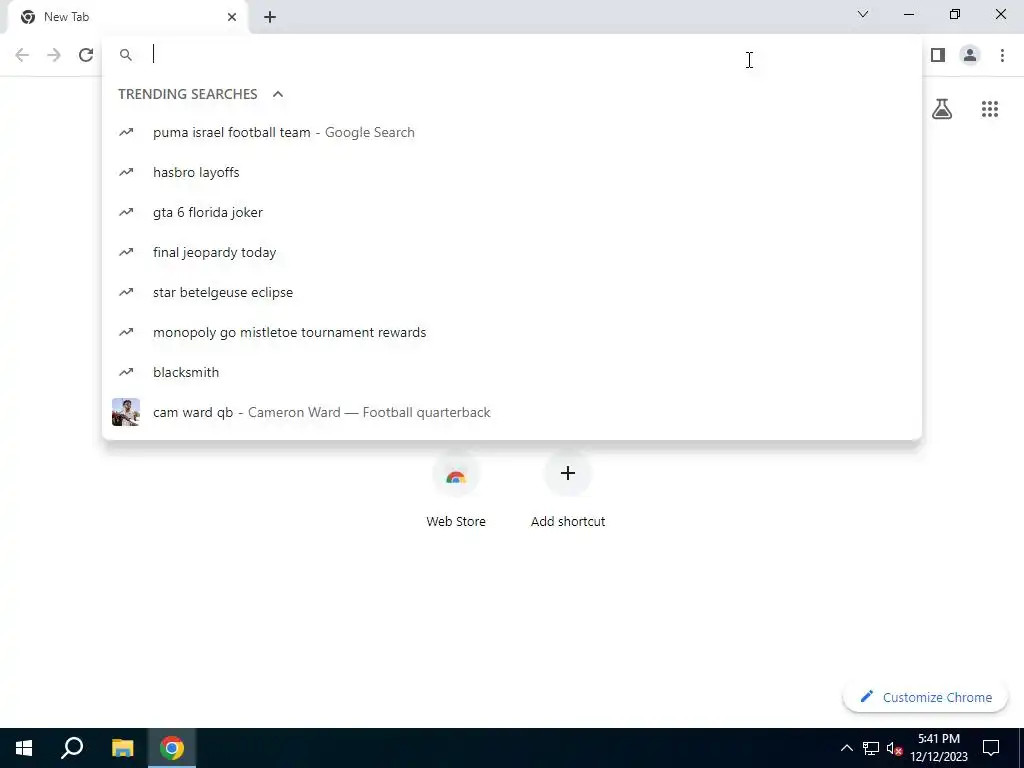Image resolution: width=1024 pixels, height=768 pixels.
Task: Select suggestion final jeopardy today
Action: click(x=512, y=252)
